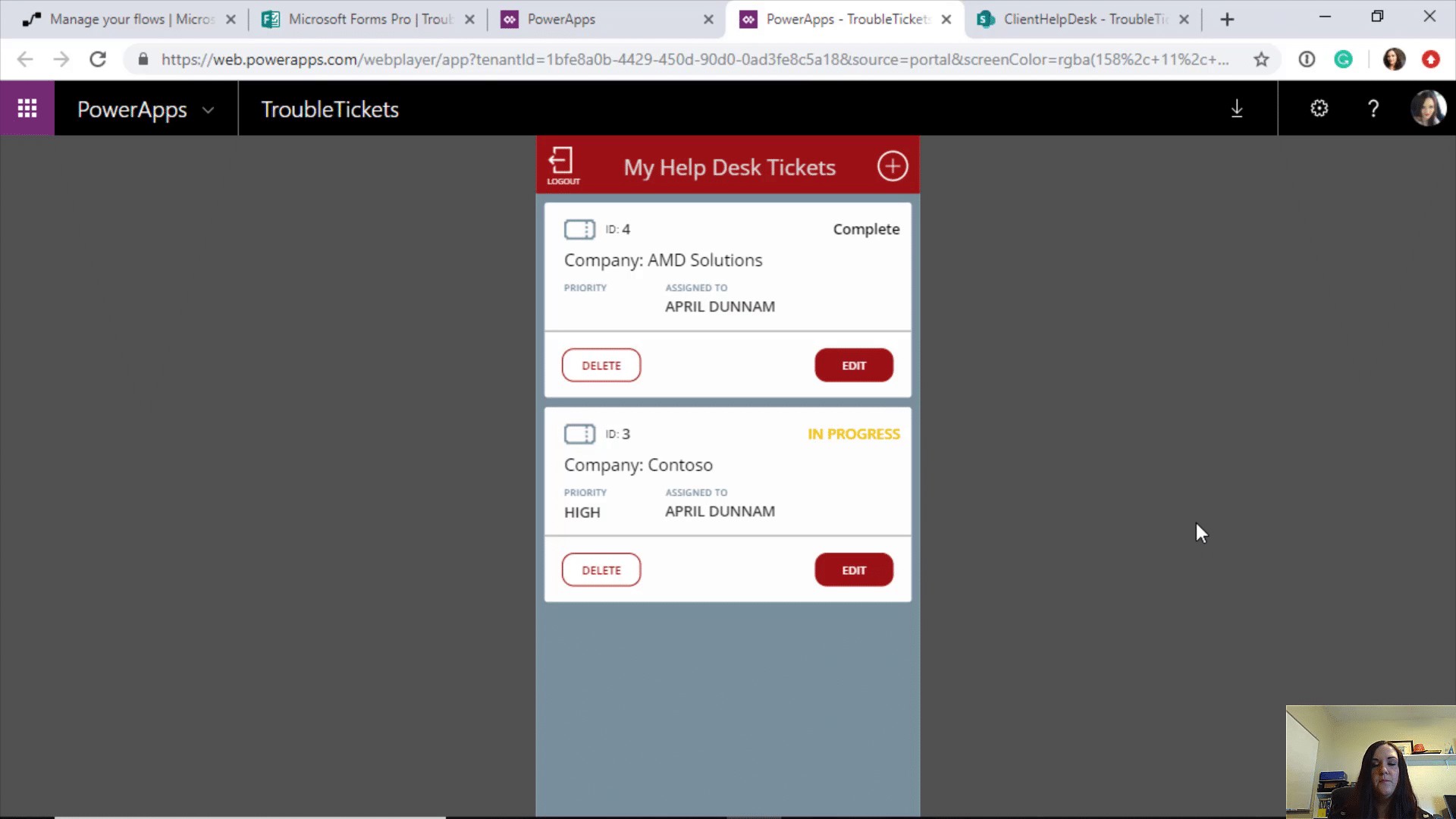Screen dimensions: 1456x819
Task: Close the Microsoft Forms Pro tab
Action: pos(470,20)
